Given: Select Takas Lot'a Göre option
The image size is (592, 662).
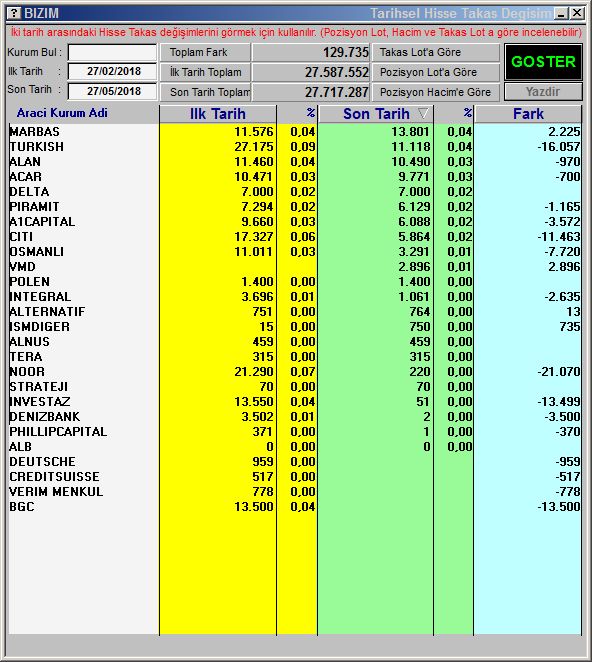Looking at the screenshot, I should coord(436,52).
